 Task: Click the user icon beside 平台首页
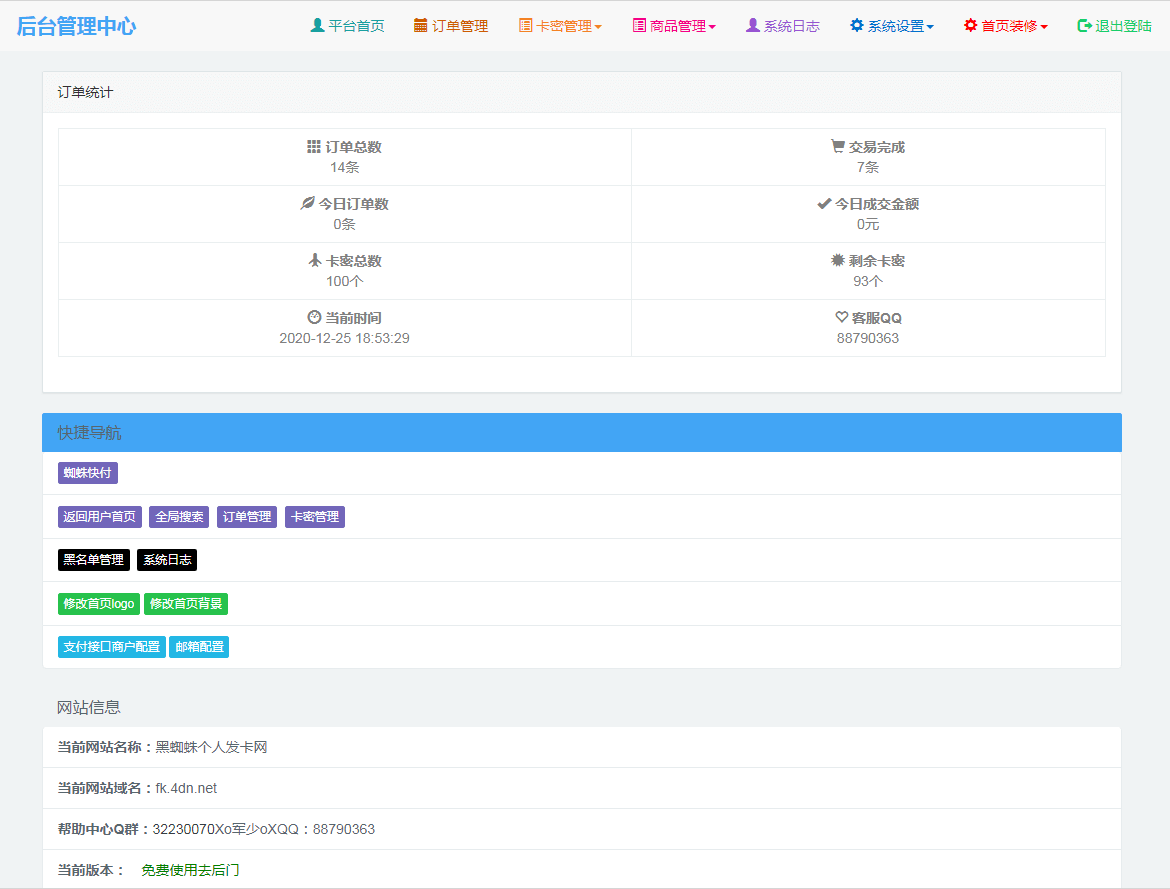[x=317, y=26]
